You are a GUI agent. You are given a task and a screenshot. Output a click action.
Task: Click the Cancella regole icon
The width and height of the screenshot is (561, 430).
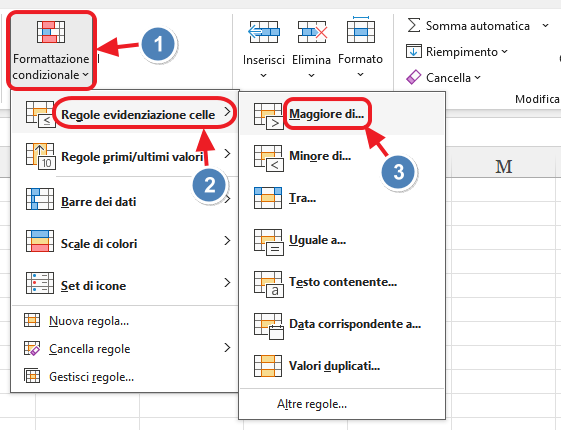click(x=32, y=348)
